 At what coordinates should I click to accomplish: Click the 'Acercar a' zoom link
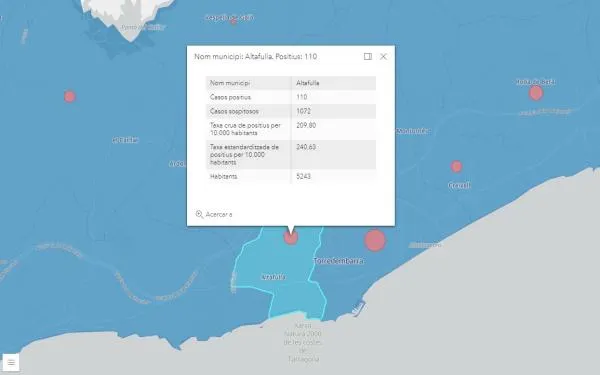[x=214, y=214]
